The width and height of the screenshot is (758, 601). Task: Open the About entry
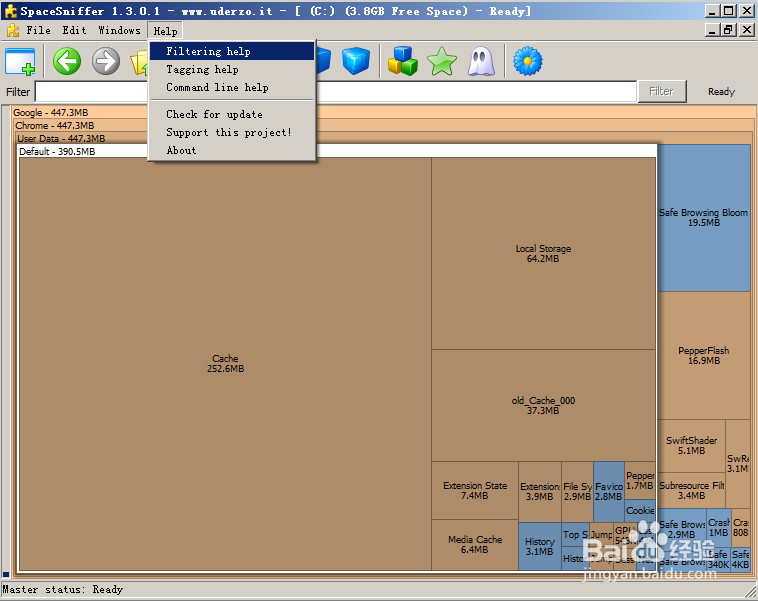(232, 150)
